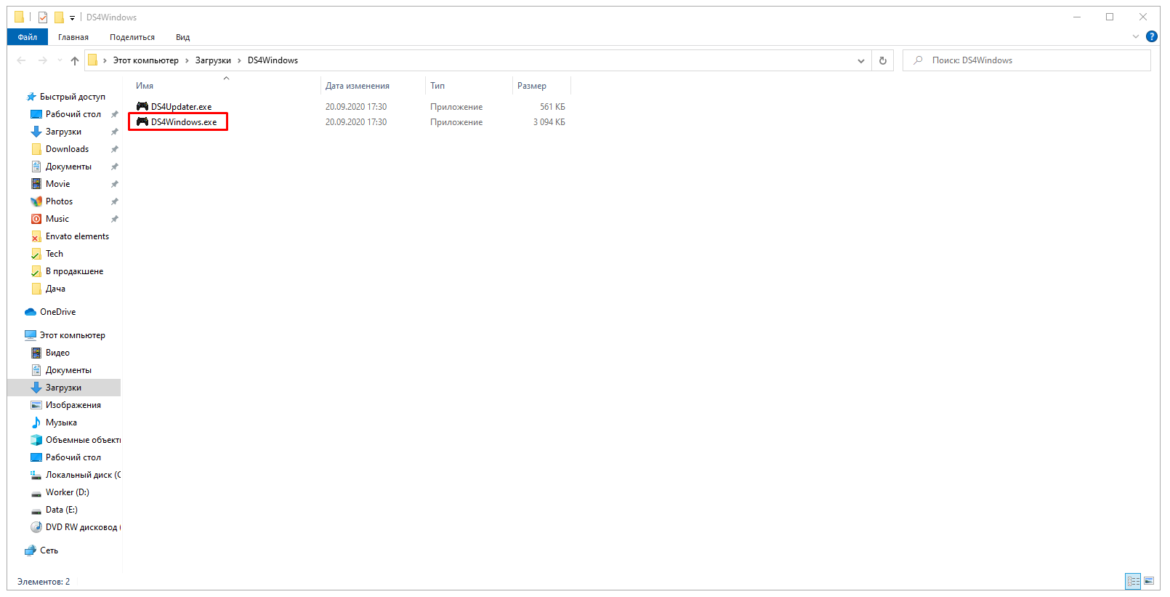This screenshot has height=597, width=1170.
Task: Click the DS4Windows.exe gamepad icon
Action: coord(143,122)
